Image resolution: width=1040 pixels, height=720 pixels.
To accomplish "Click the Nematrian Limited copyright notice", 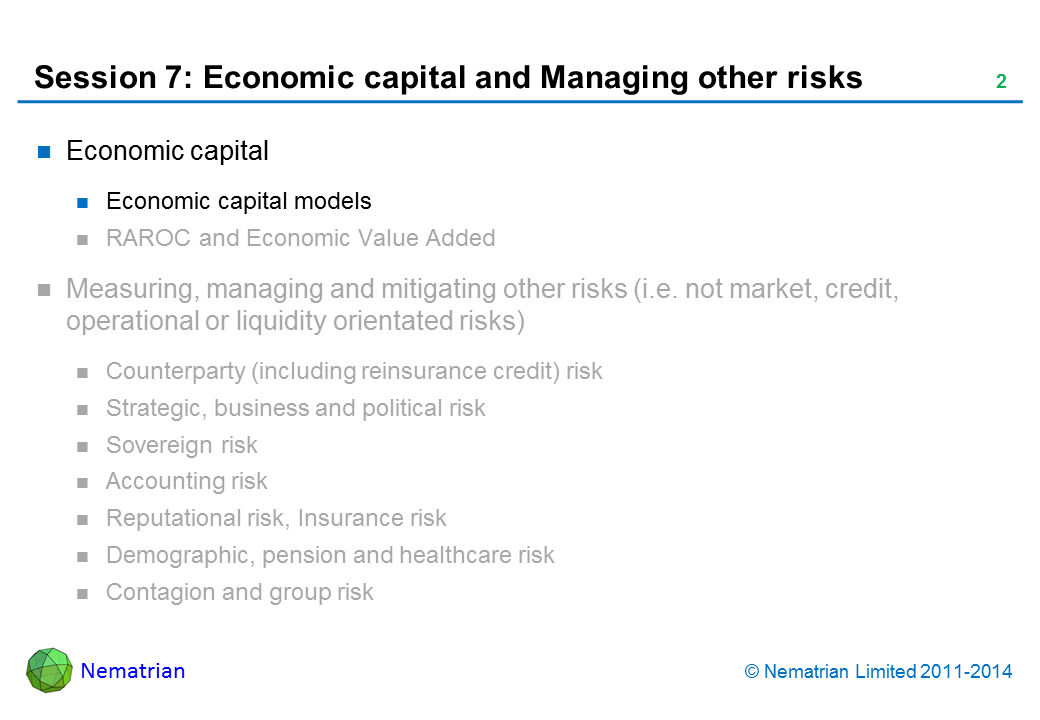I will tap(879, 672).
